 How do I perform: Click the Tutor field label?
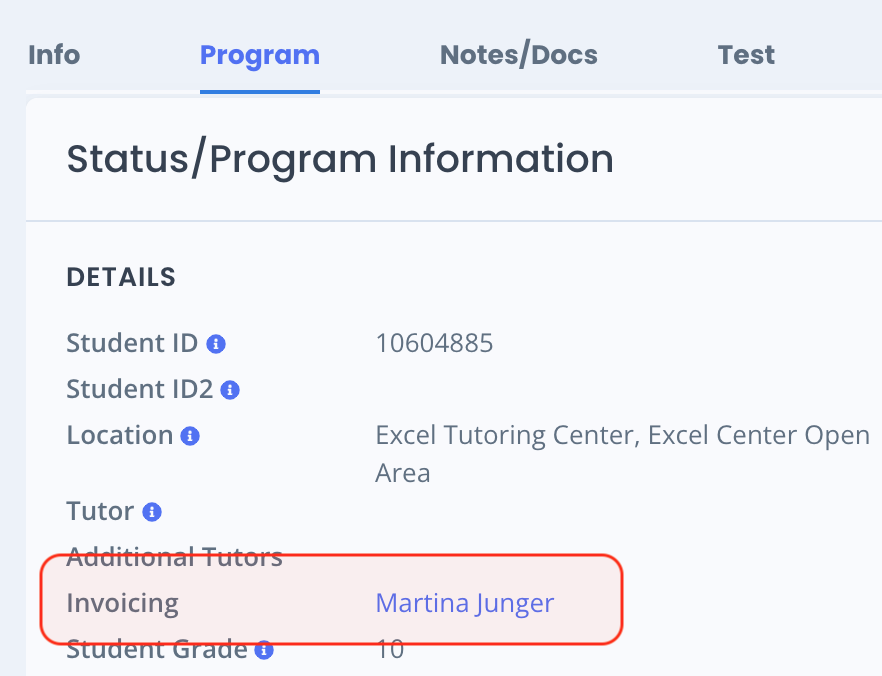point(100,511)
